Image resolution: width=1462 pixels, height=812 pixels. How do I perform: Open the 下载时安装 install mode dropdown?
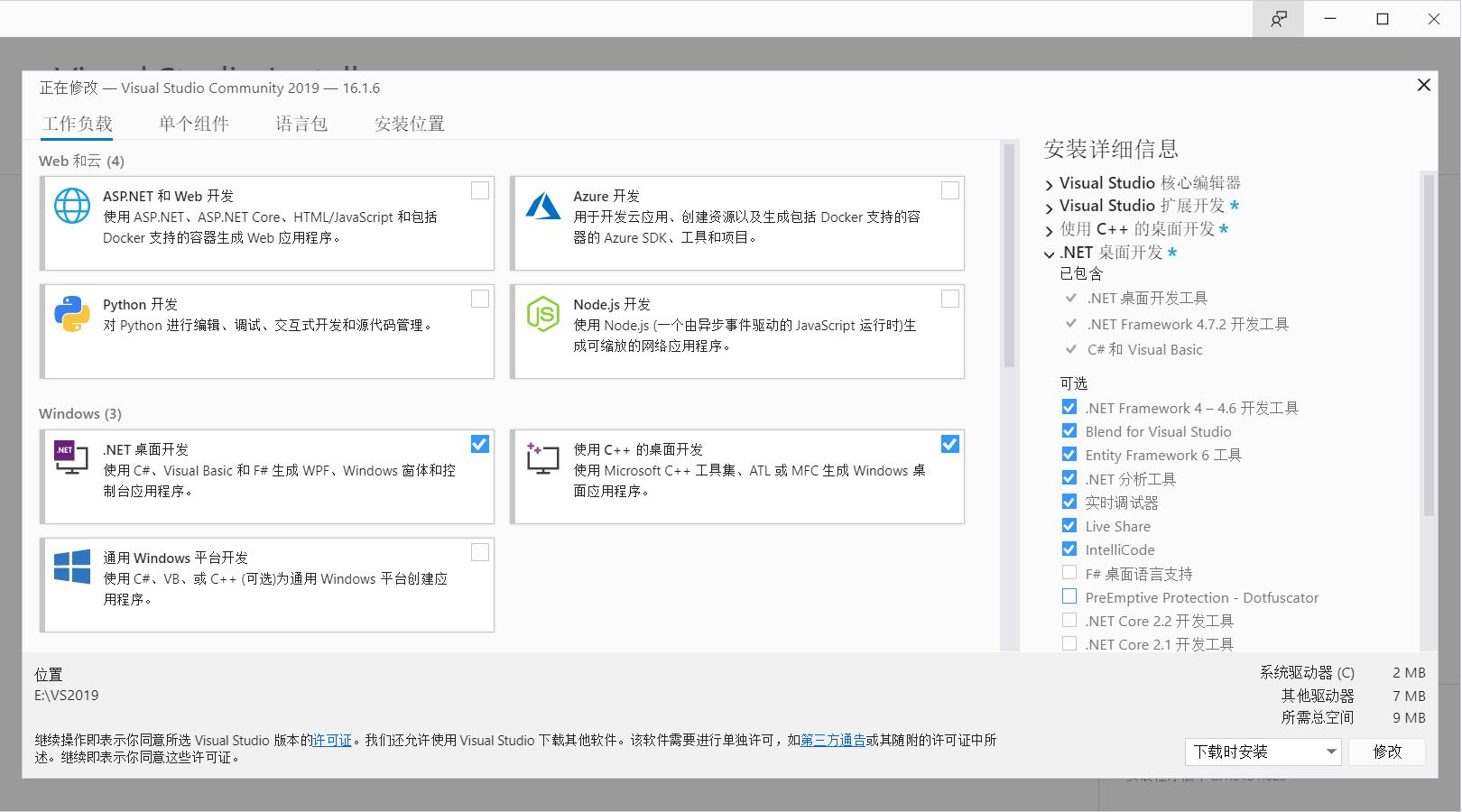coord(1263,752)
